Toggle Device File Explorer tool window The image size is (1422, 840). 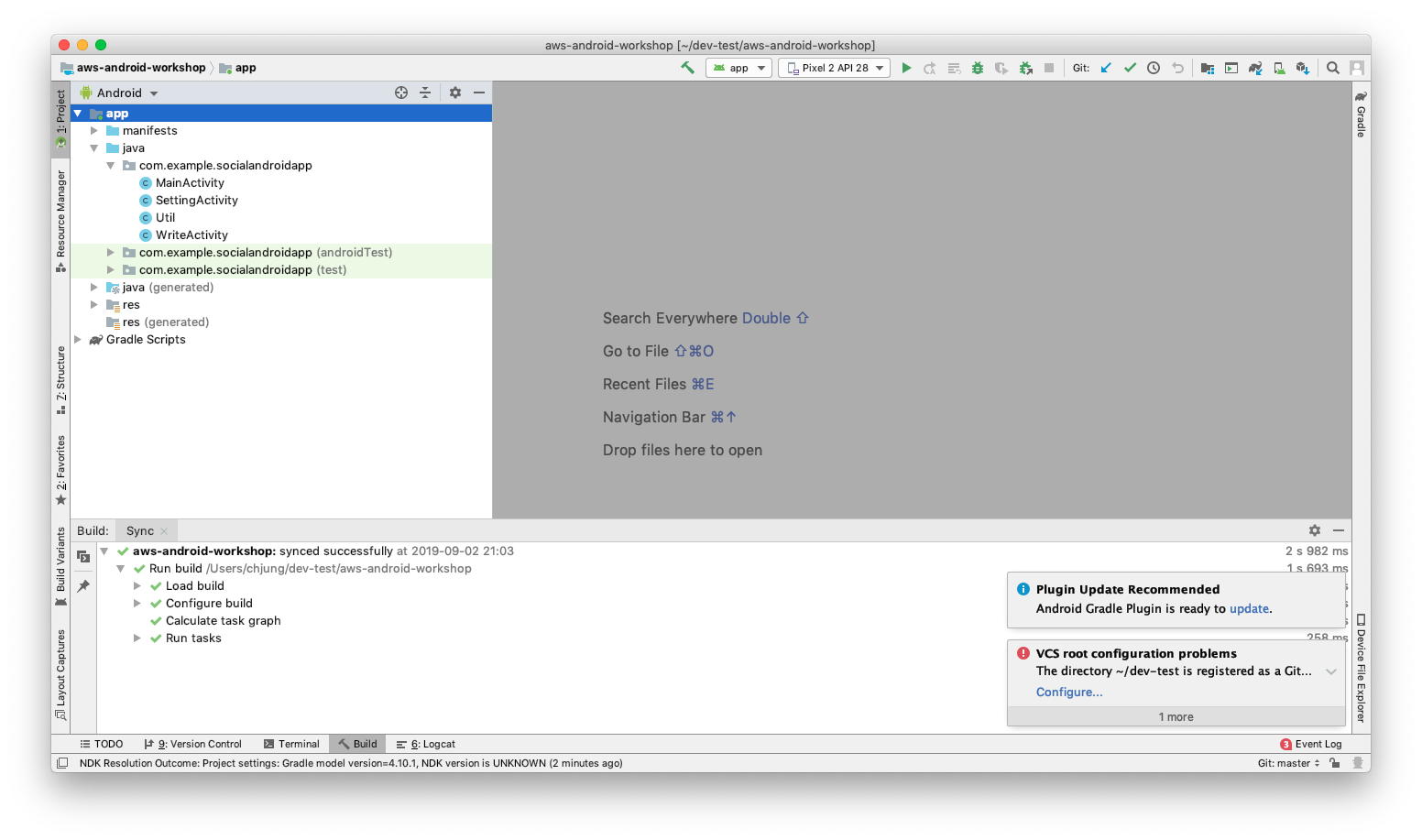coord(1362,668)
